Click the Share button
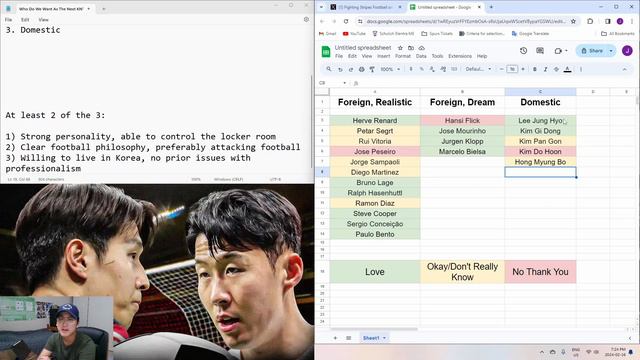 591,51
